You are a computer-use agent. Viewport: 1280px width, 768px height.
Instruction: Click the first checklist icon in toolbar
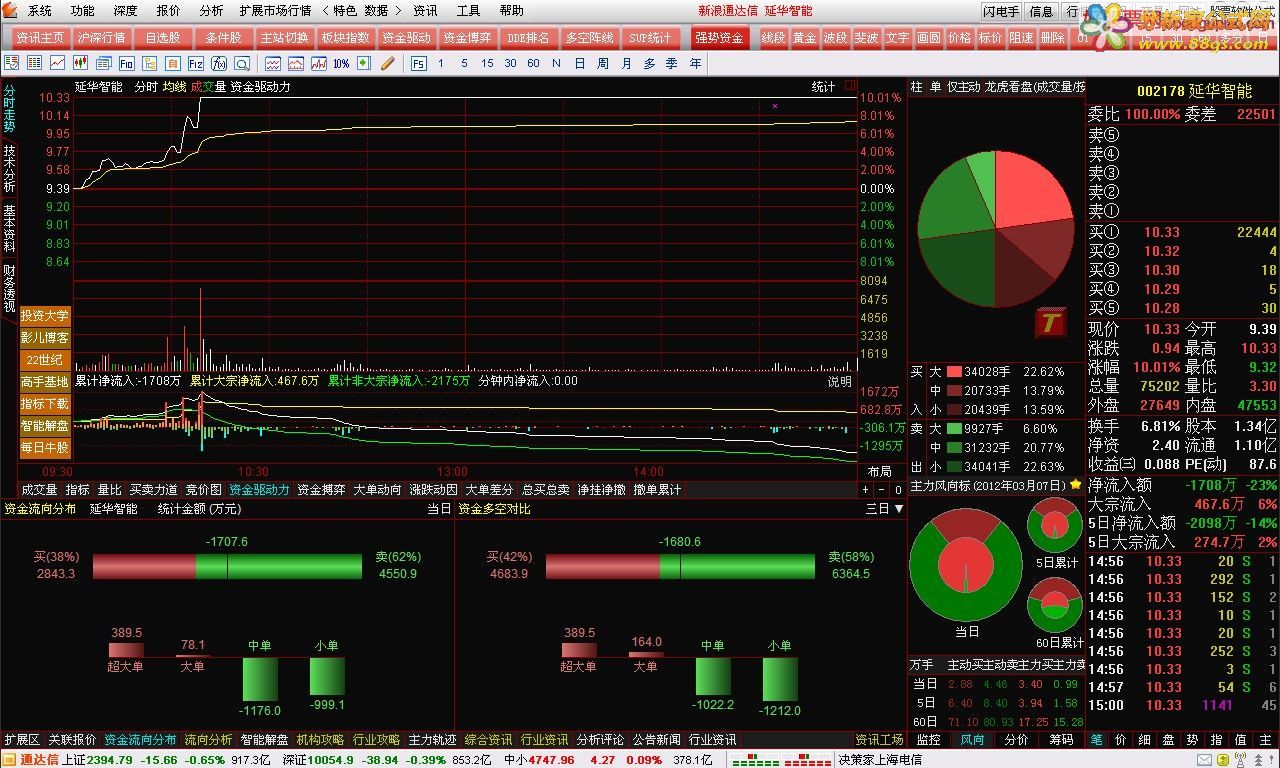pos(12,63)
